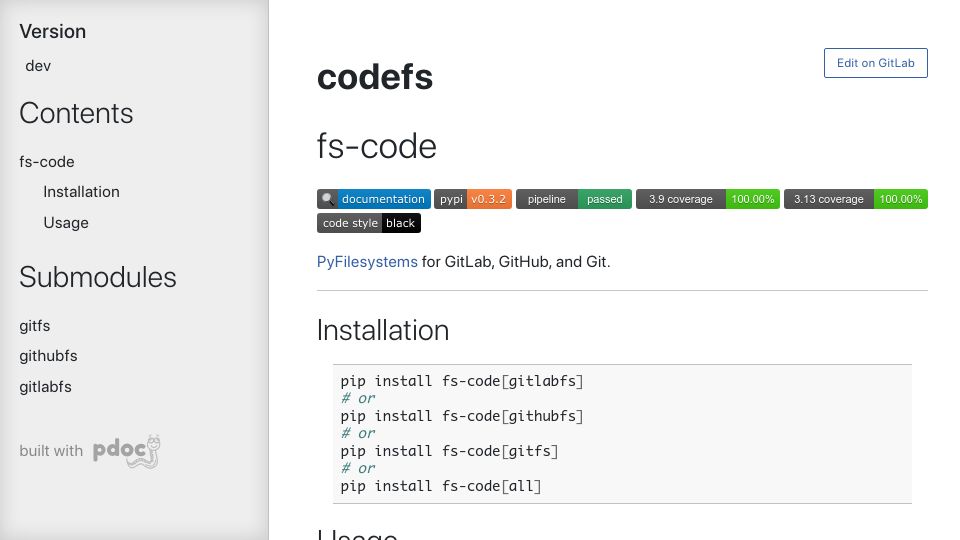Click the 3.9 coverage badge

(708, 199)
